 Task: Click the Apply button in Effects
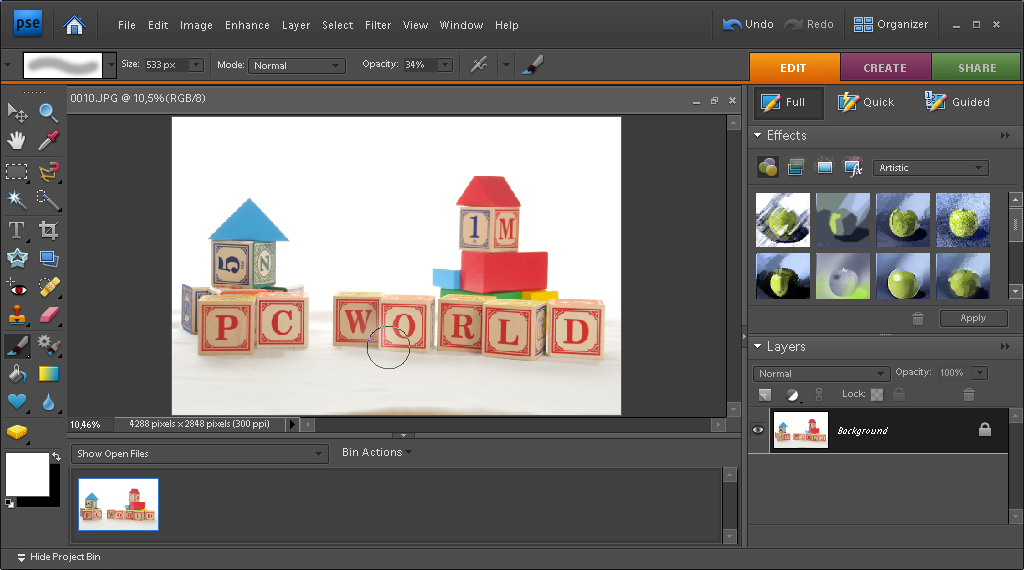[973, 318]
